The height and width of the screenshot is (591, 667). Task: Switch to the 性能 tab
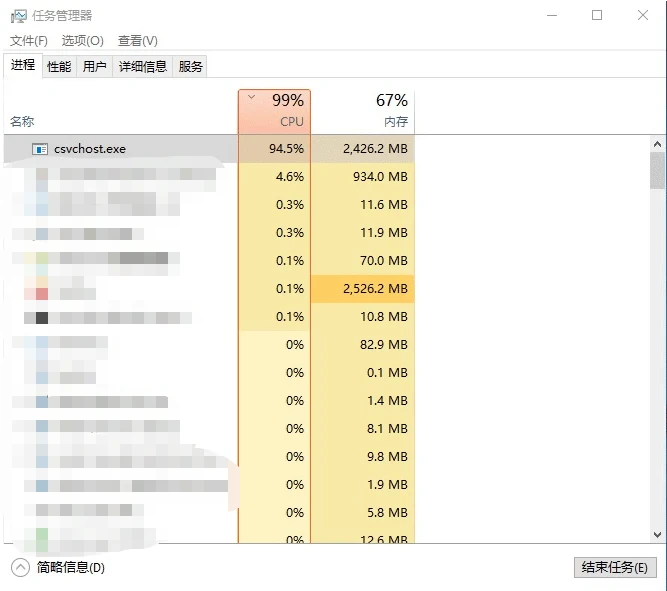click(x=59, y=66)
